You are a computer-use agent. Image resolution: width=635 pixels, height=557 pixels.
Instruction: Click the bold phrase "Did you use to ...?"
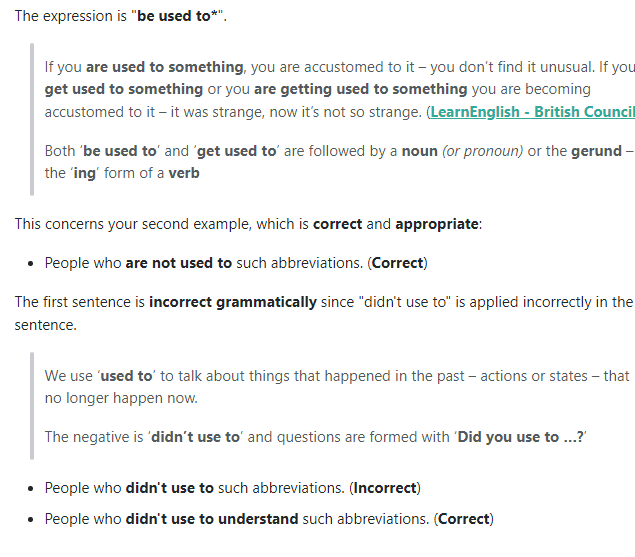(x=520, y=437)
